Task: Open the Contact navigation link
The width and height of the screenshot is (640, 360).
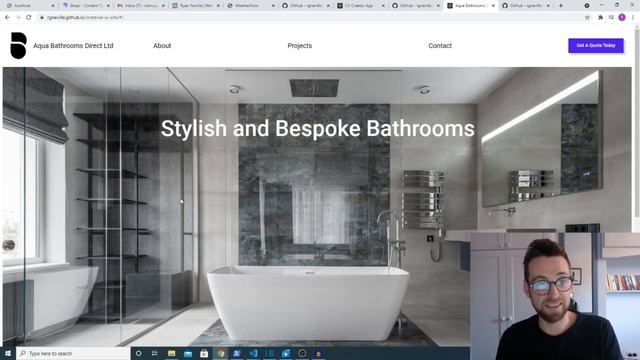Action: pyautogui.click(x=440, y=46)
